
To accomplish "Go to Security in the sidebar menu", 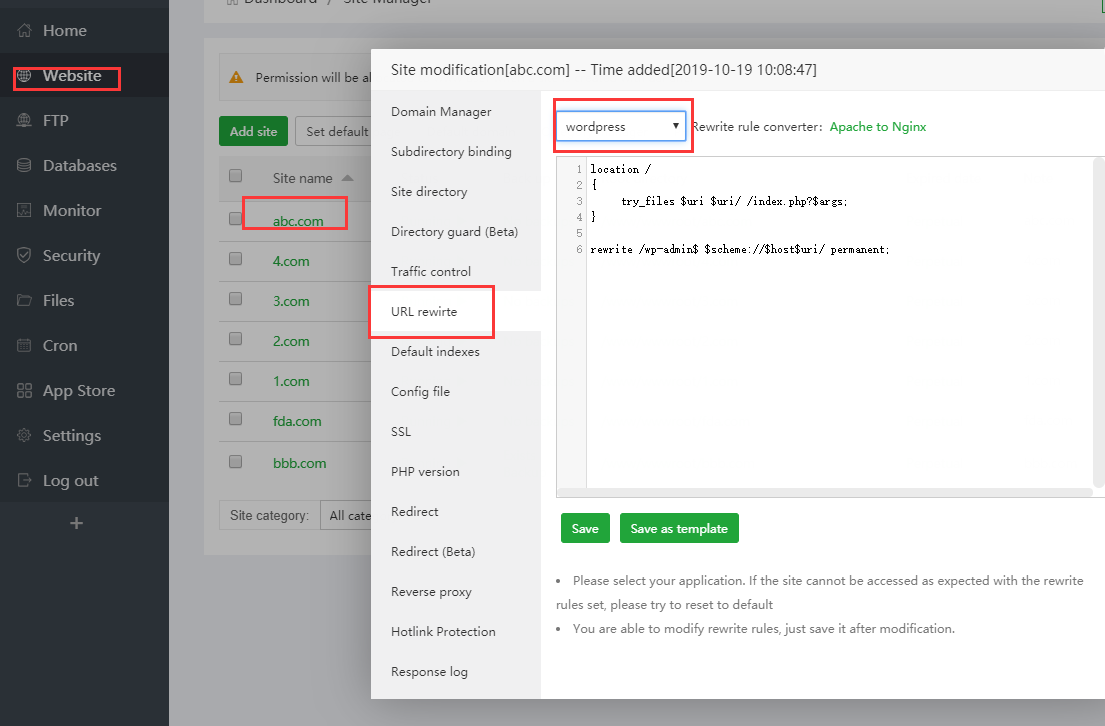I will coord(71,255).
